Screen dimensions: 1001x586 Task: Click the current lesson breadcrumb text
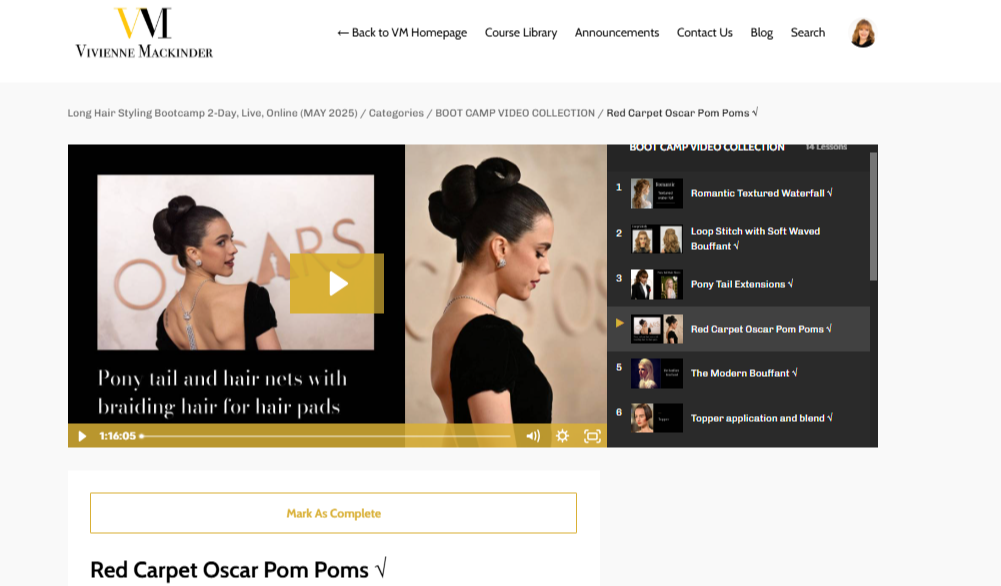point(682,113)
